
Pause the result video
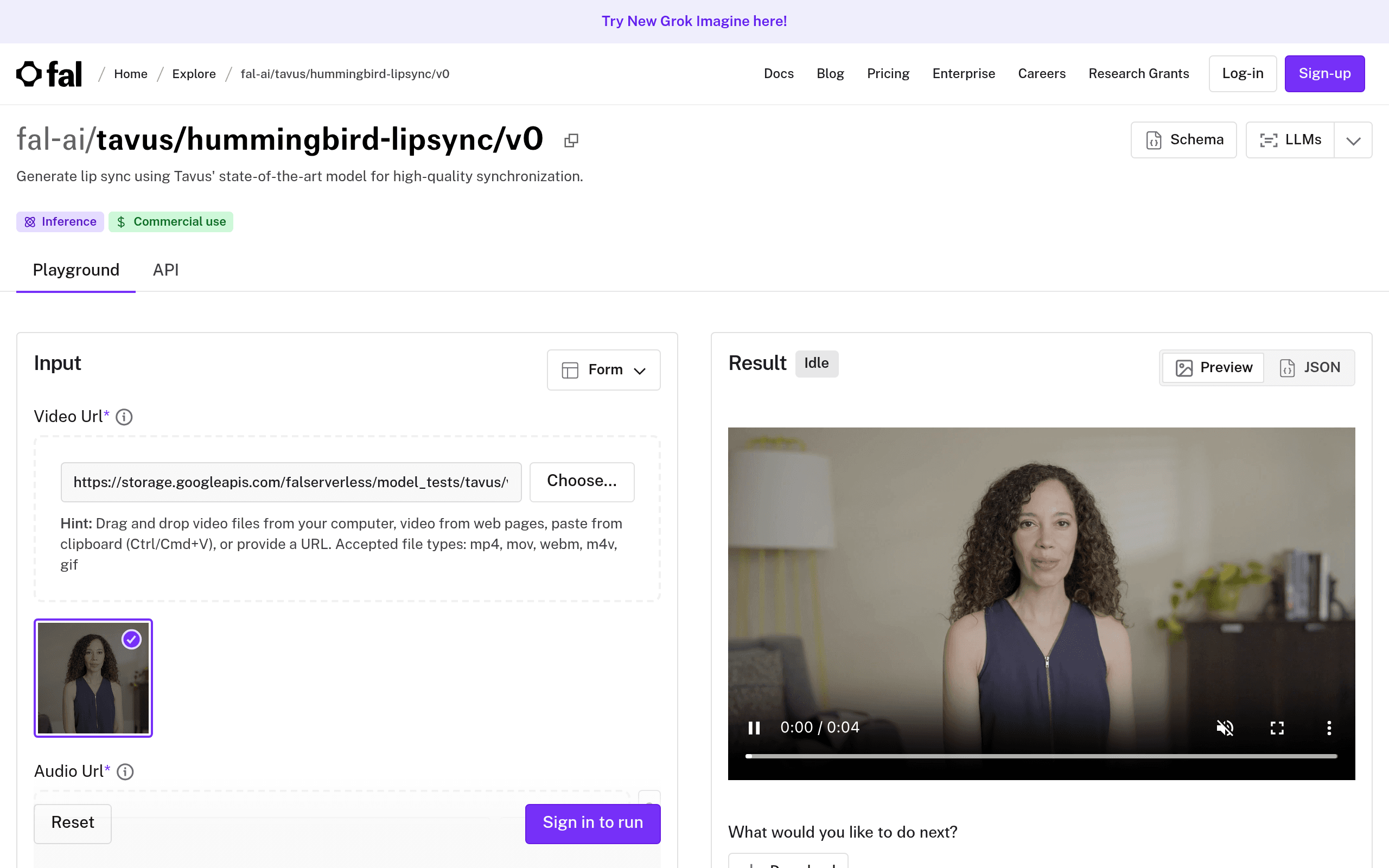[754, 728]
